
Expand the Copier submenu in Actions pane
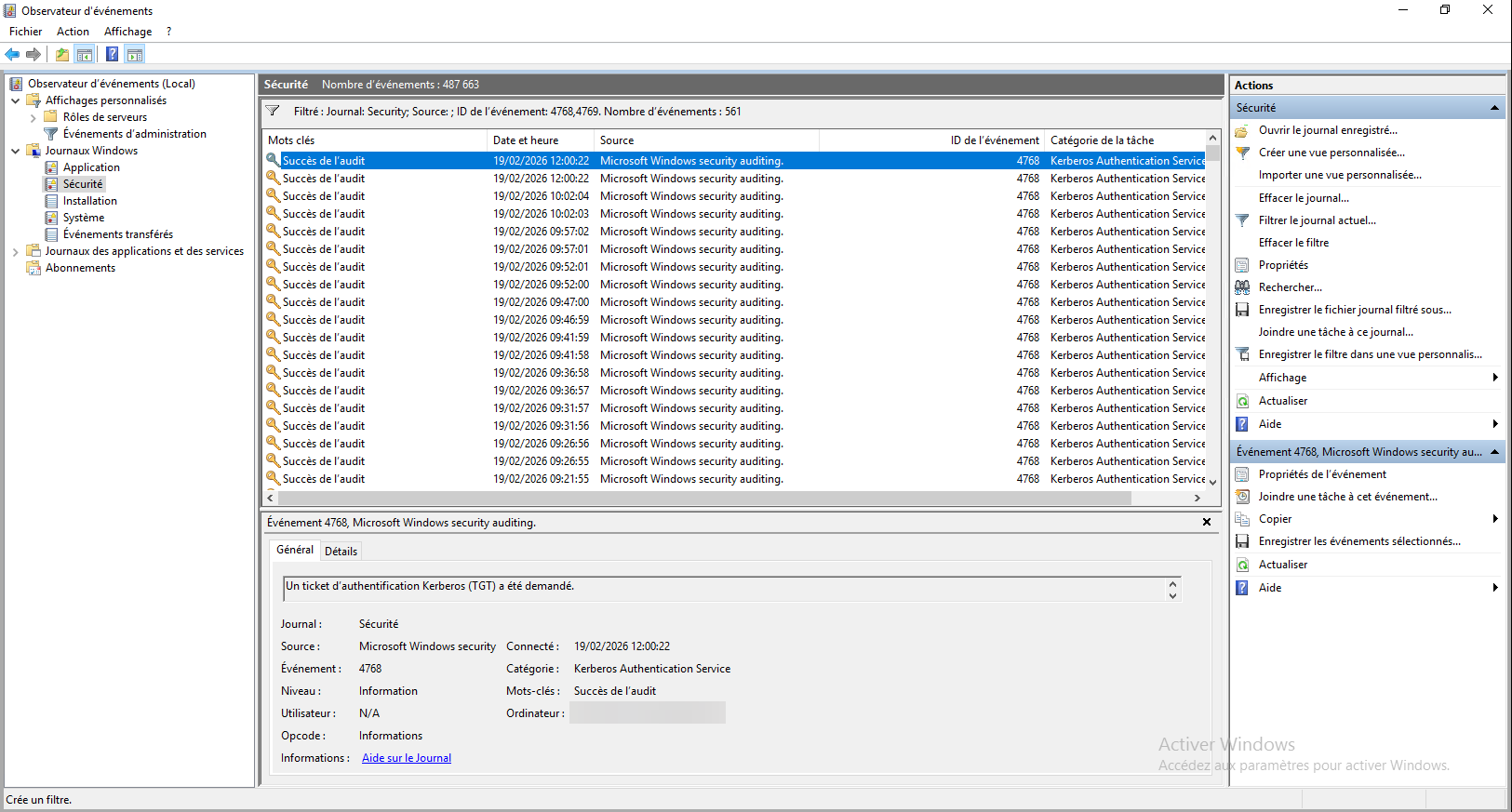point(1495,519)
